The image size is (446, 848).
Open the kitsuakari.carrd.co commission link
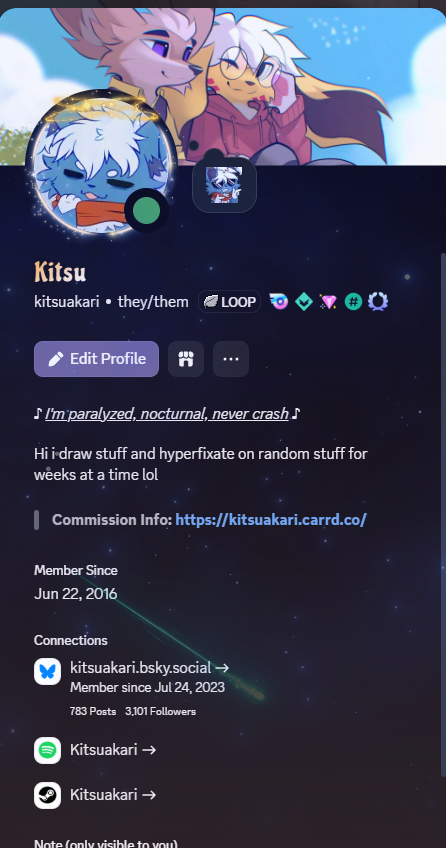coord(271,520)
